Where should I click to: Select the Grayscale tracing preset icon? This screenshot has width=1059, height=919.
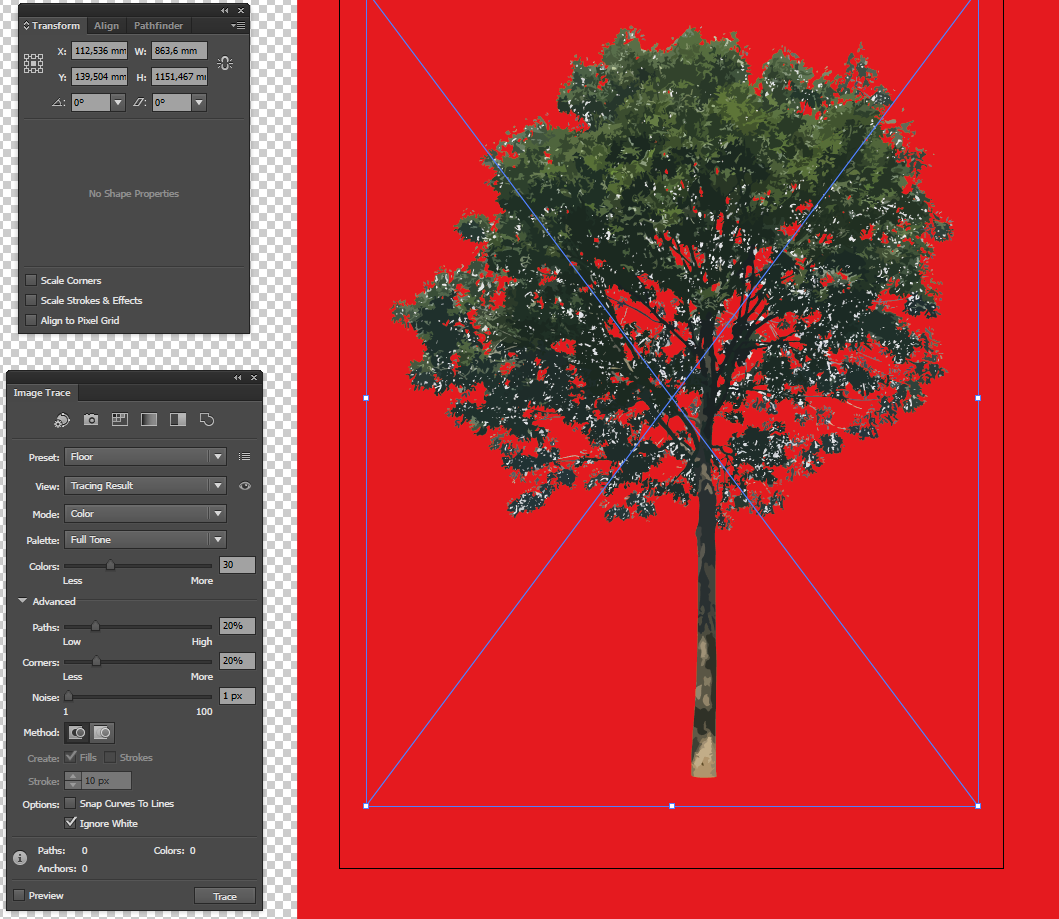click(148, 420)
